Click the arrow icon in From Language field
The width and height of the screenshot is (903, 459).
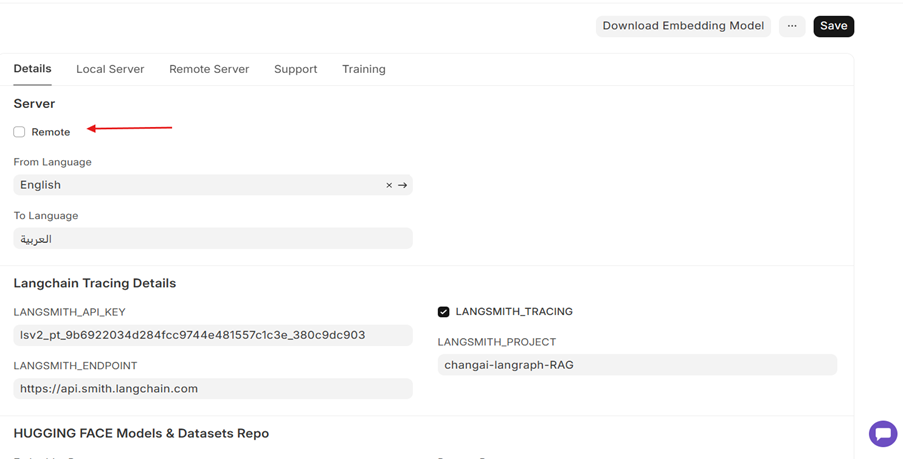coord(403,185)
